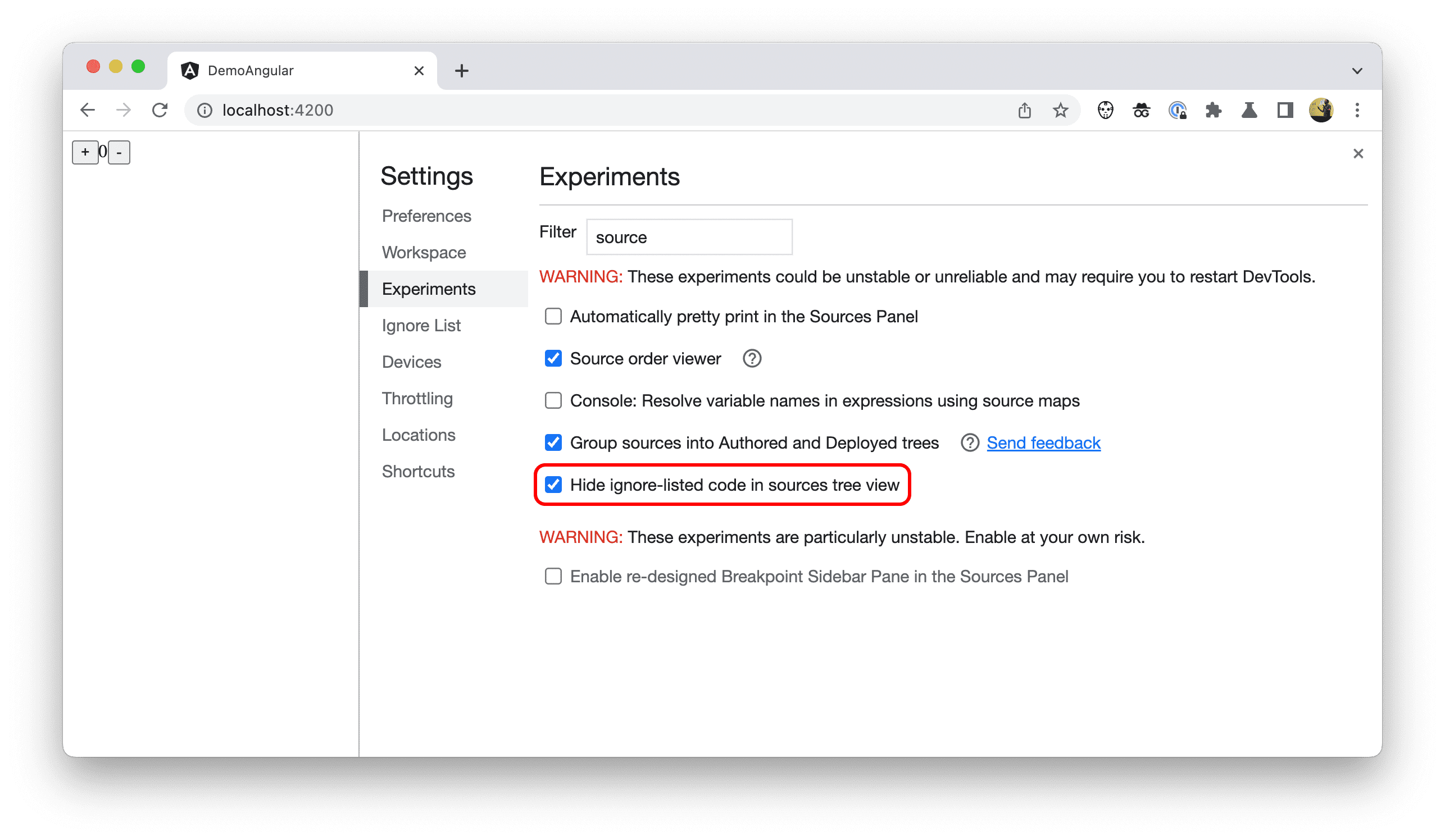The height and width of the screenshot is (840, 1445).
Task: Expand Workspace settings section
Action: point(424,252)
